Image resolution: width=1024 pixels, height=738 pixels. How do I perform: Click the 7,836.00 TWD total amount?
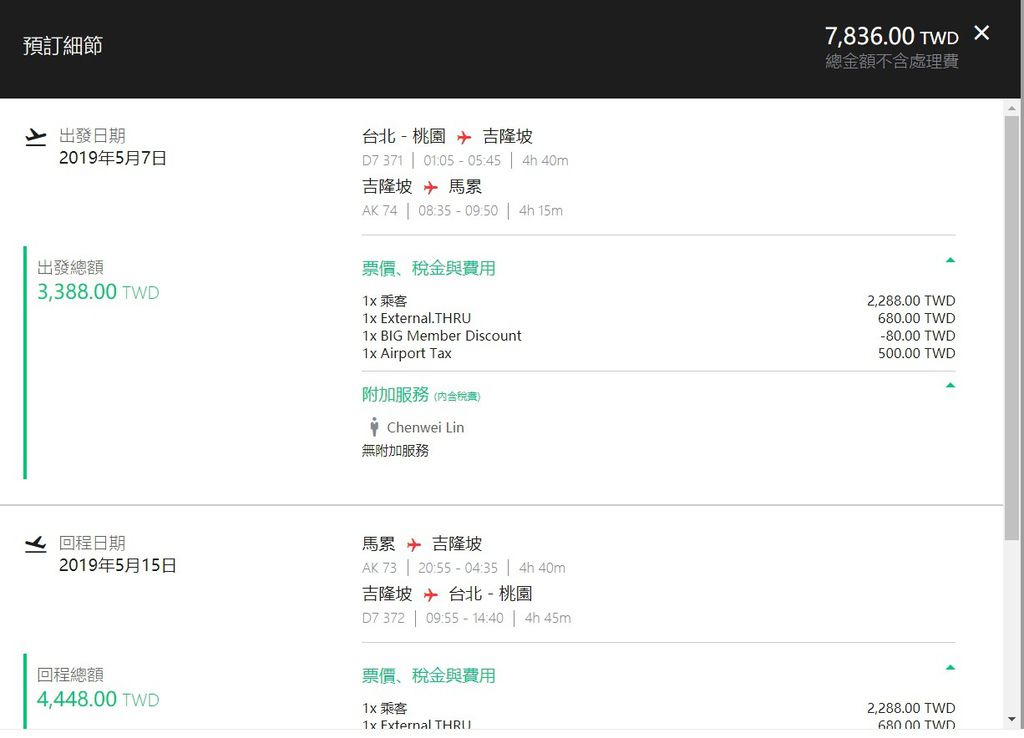click(x=891, y=37)
